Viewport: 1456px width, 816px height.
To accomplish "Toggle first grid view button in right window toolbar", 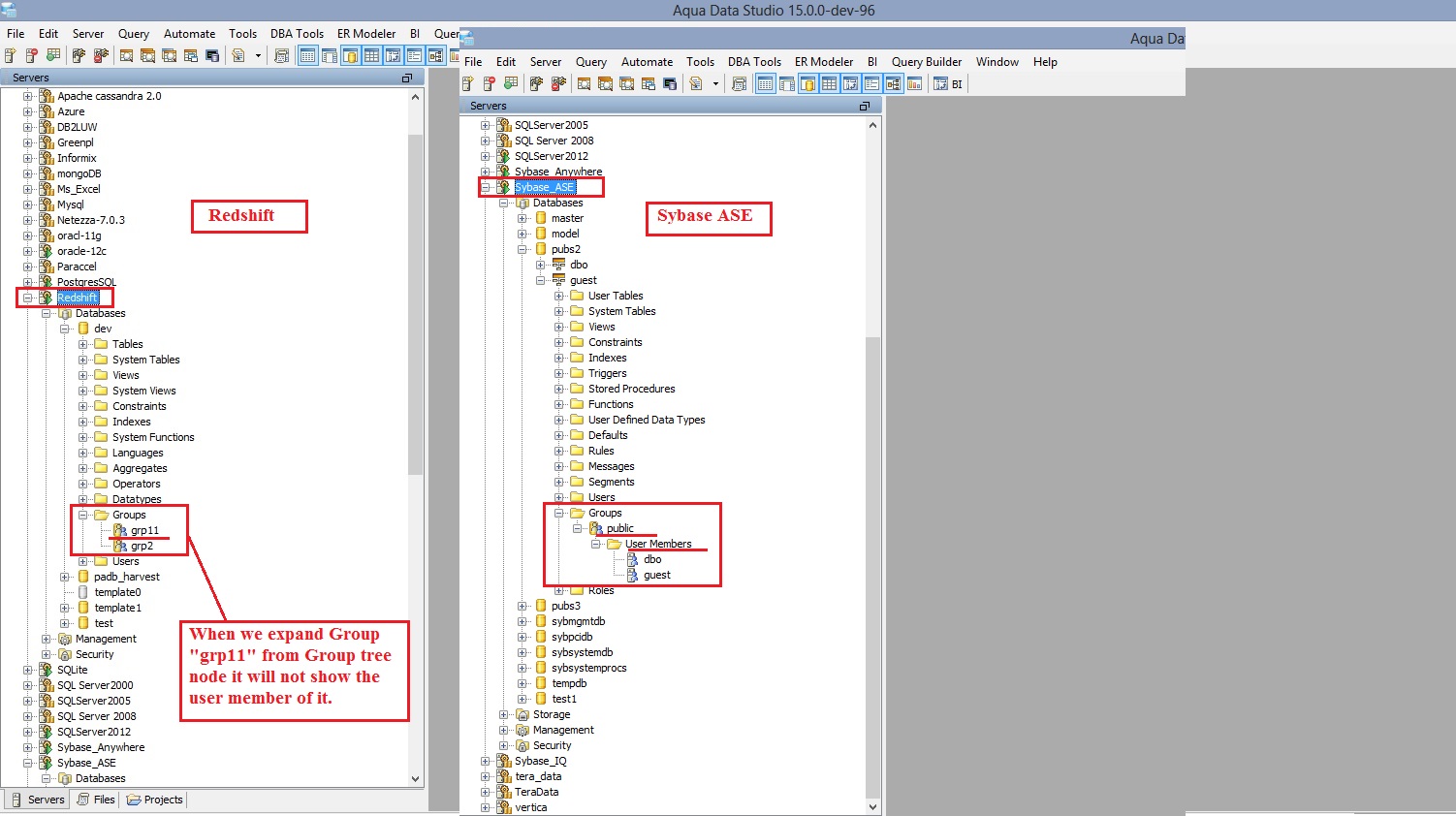I will pos(765,84).
